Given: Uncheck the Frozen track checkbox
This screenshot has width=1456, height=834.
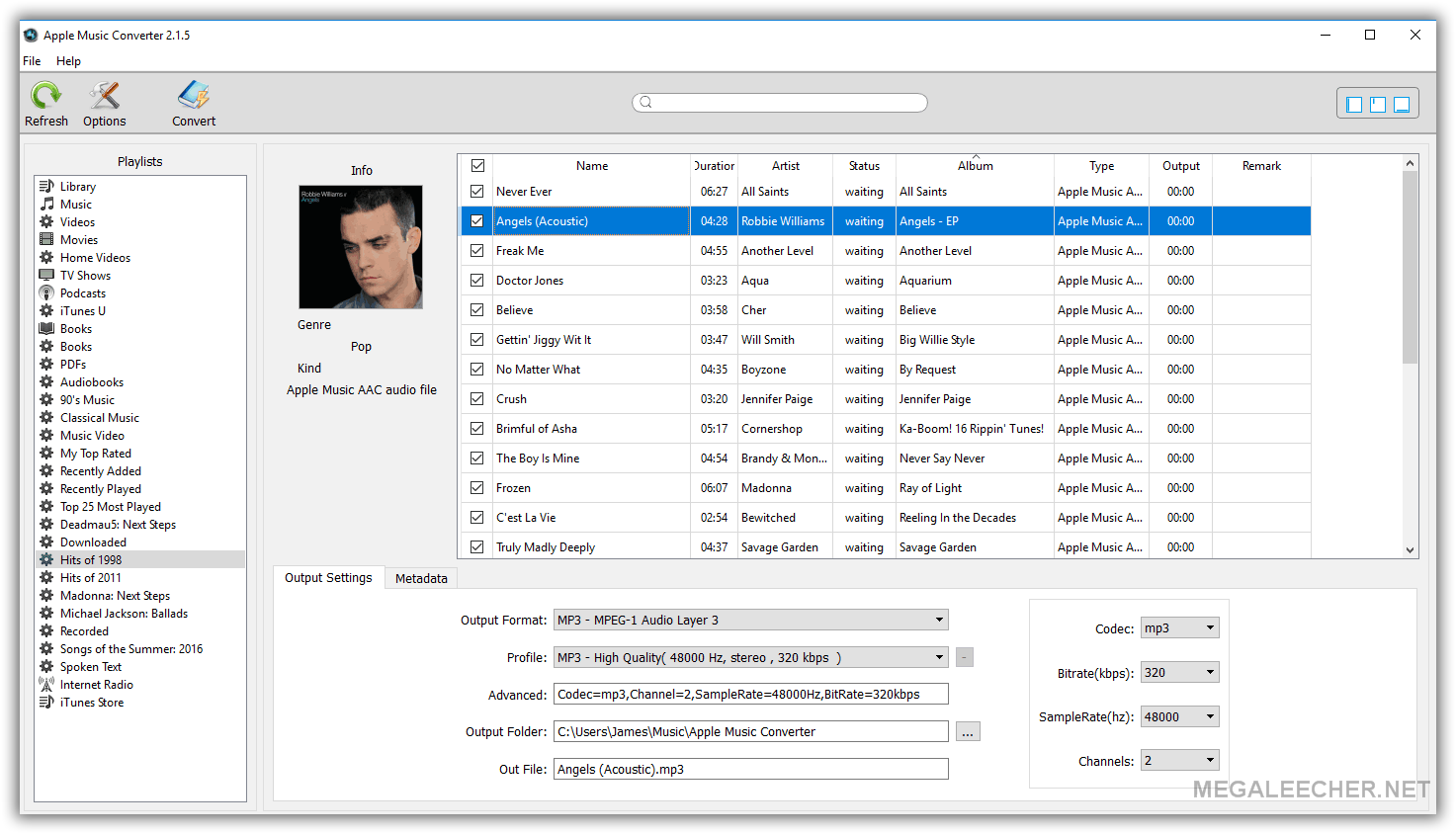Looking at the screenshot, I should (477, 488).
